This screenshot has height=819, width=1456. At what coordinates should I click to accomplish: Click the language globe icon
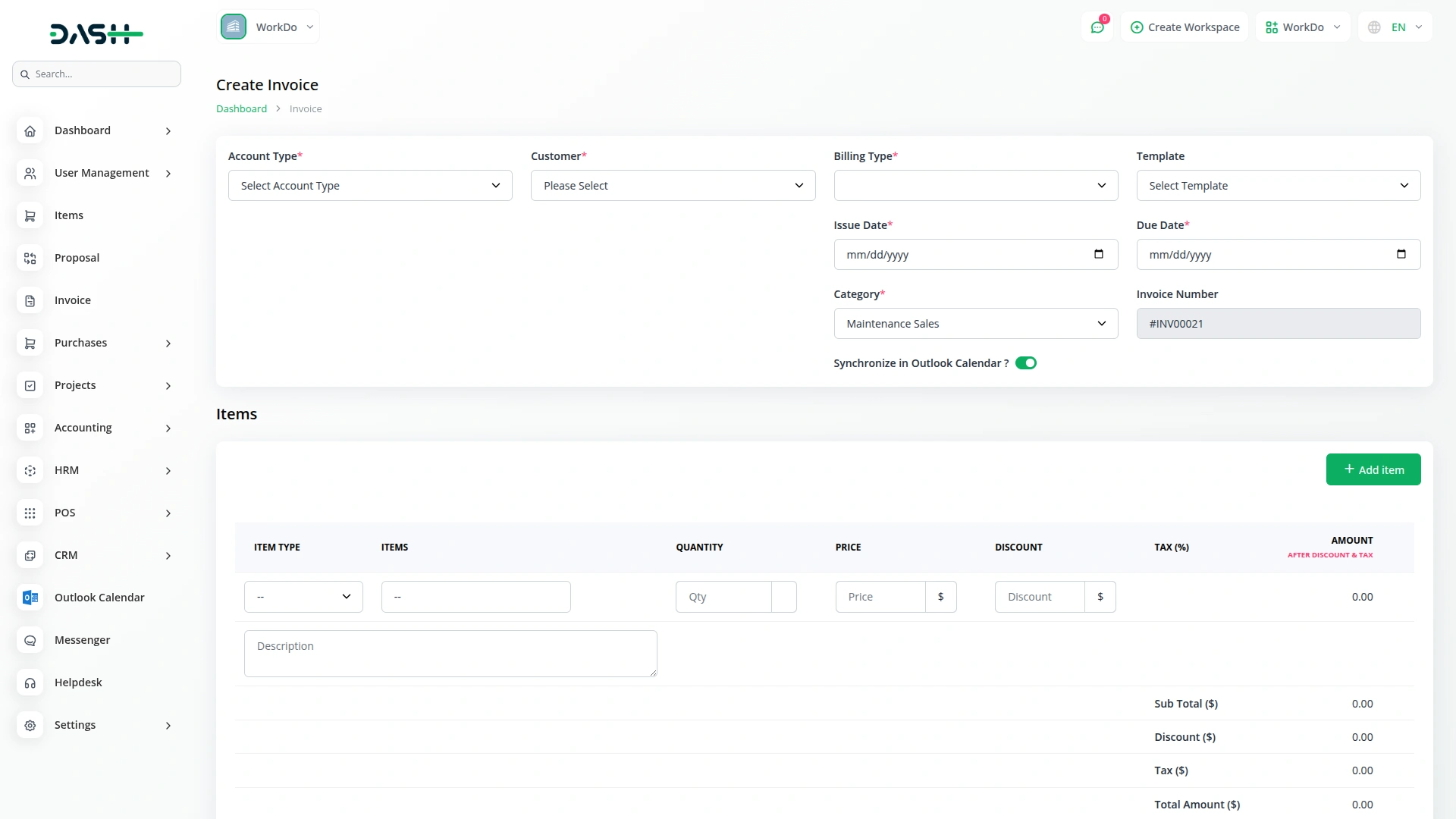[1374, 27]
